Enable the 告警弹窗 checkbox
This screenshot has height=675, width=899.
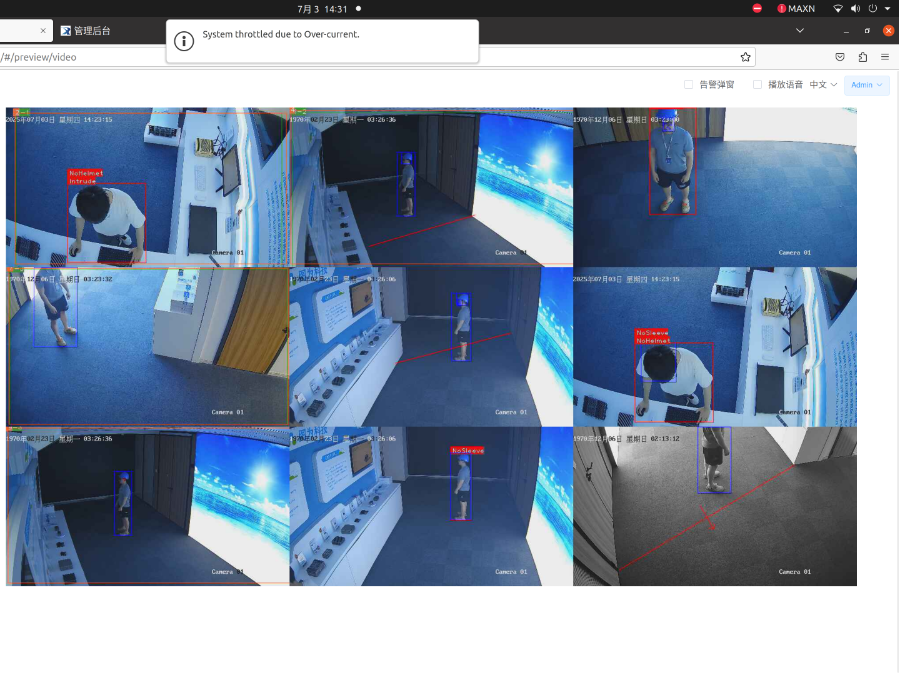pyautogui.click(x=689, y=84)
